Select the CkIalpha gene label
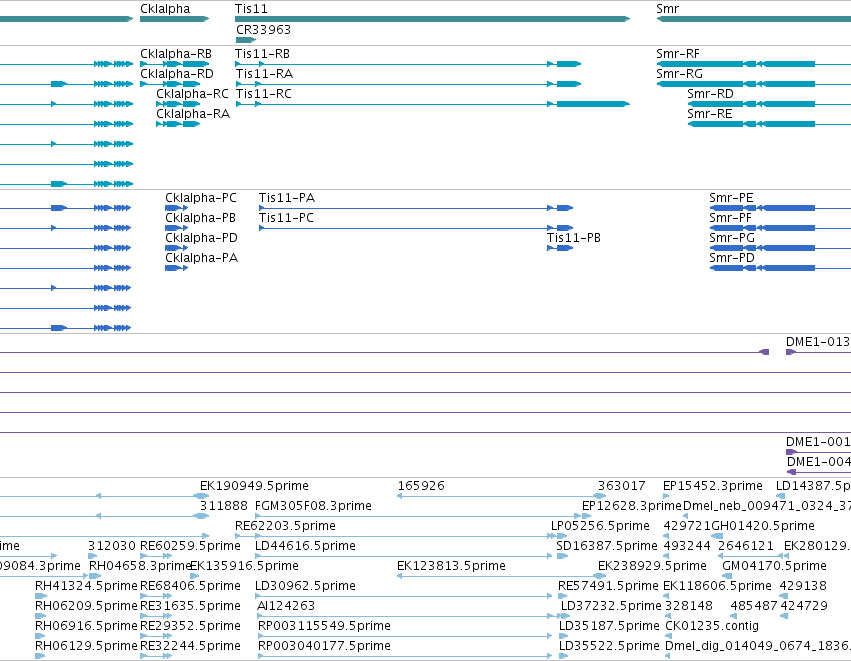The height and width of the screenshot is (661, 851). click(165, 9)
